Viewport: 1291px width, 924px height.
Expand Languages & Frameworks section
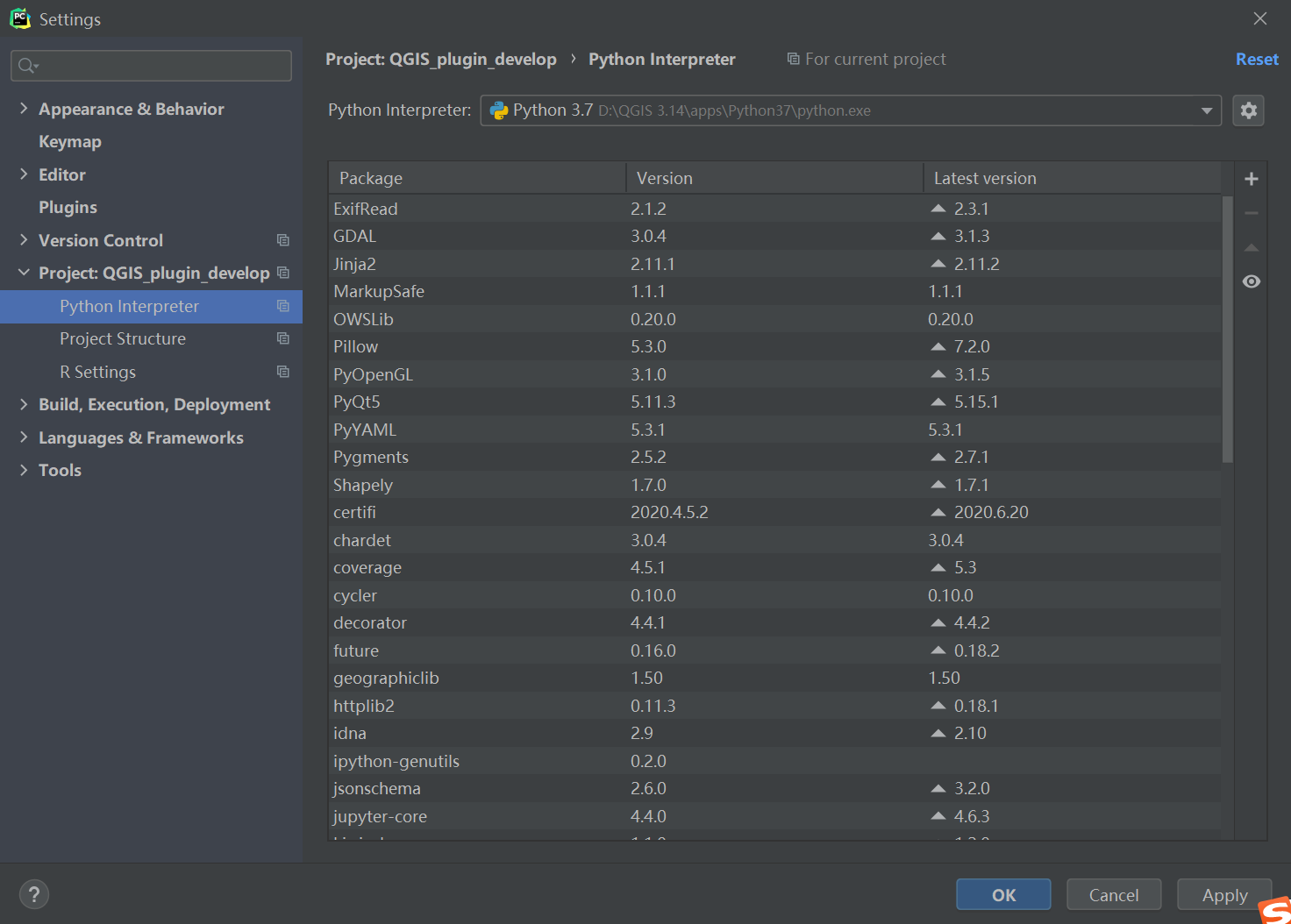coord(24,437)
